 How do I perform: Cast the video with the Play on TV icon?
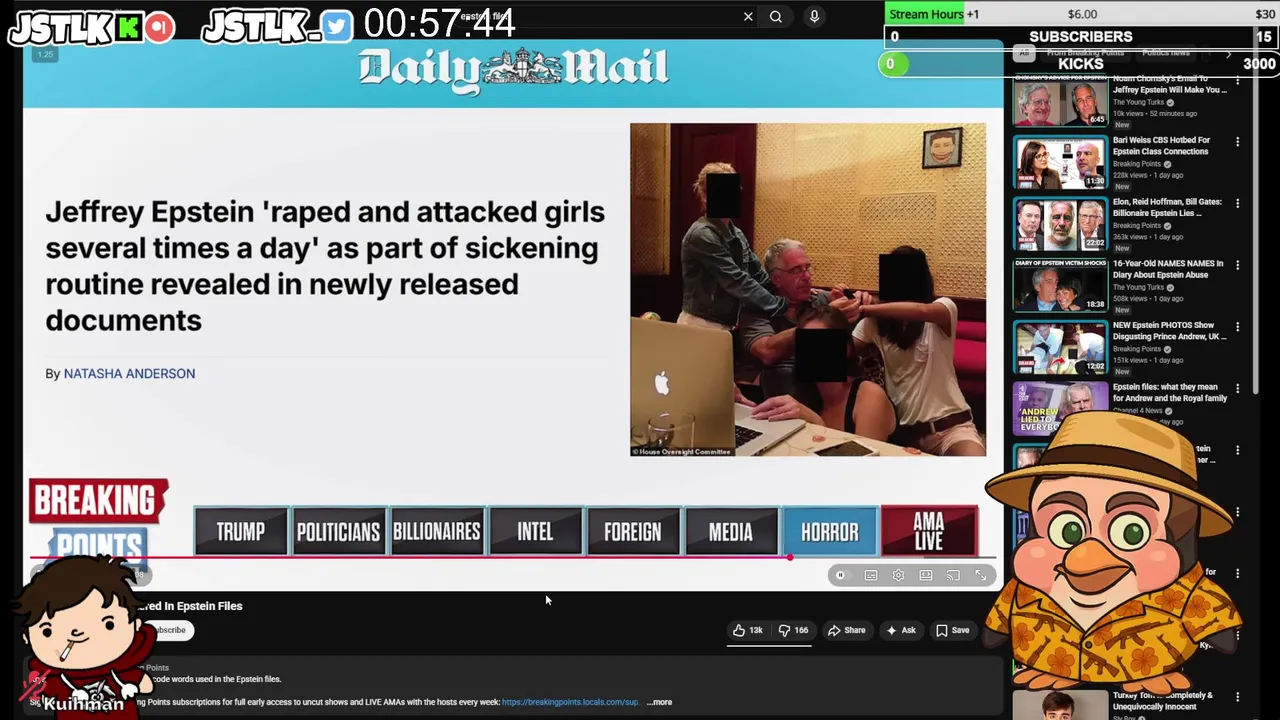pos(953,575)
